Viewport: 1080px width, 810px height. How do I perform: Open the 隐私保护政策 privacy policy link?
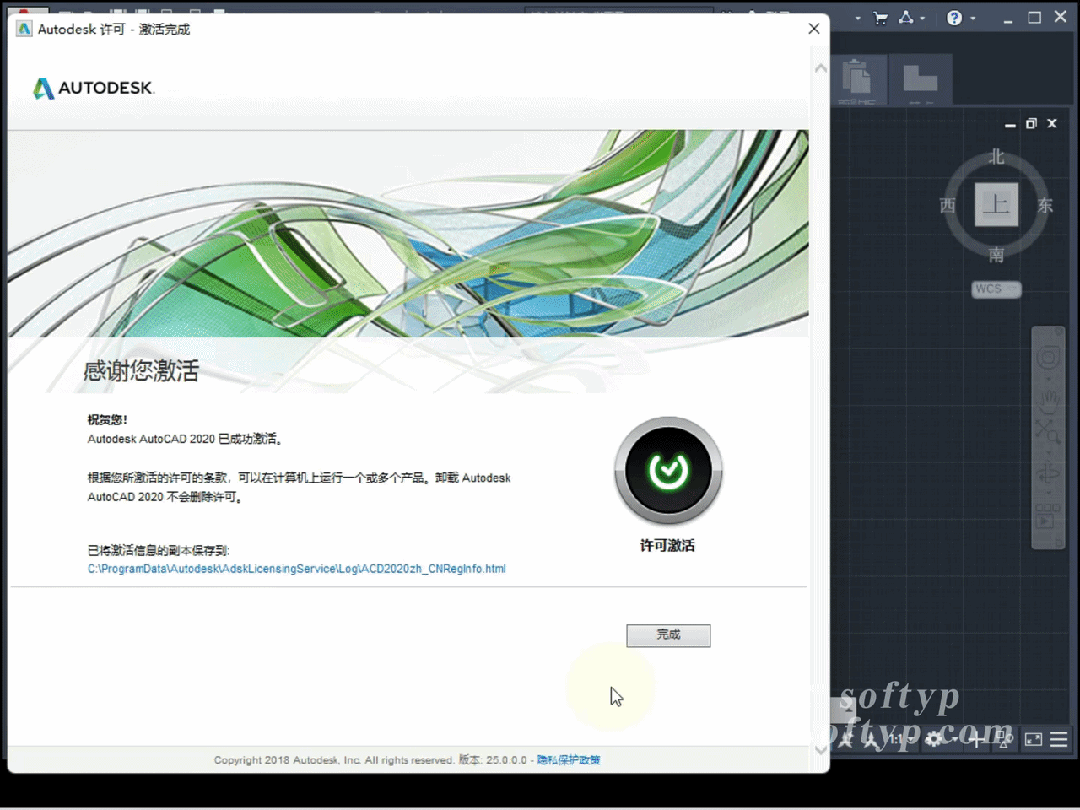point(568,760)
